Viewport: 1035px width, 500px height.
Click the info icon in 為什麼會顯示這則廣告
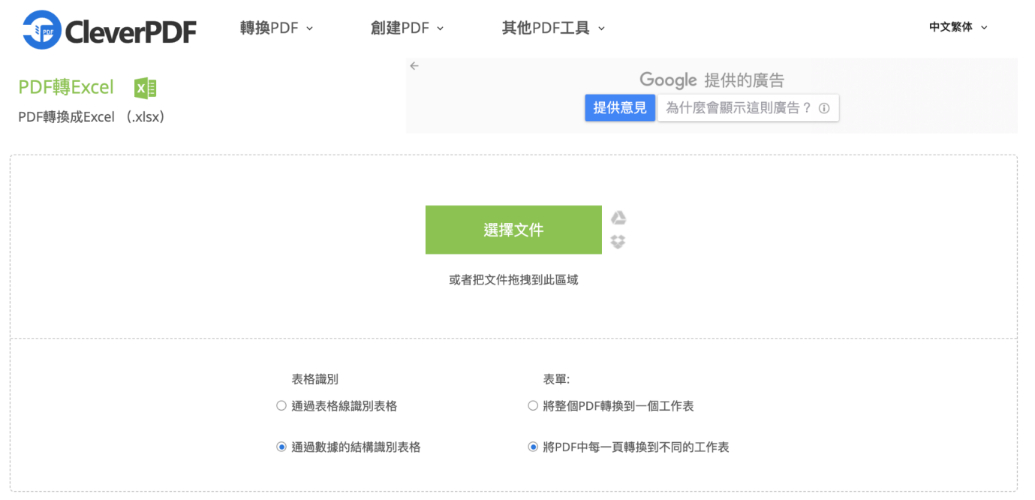pos(824,108)
